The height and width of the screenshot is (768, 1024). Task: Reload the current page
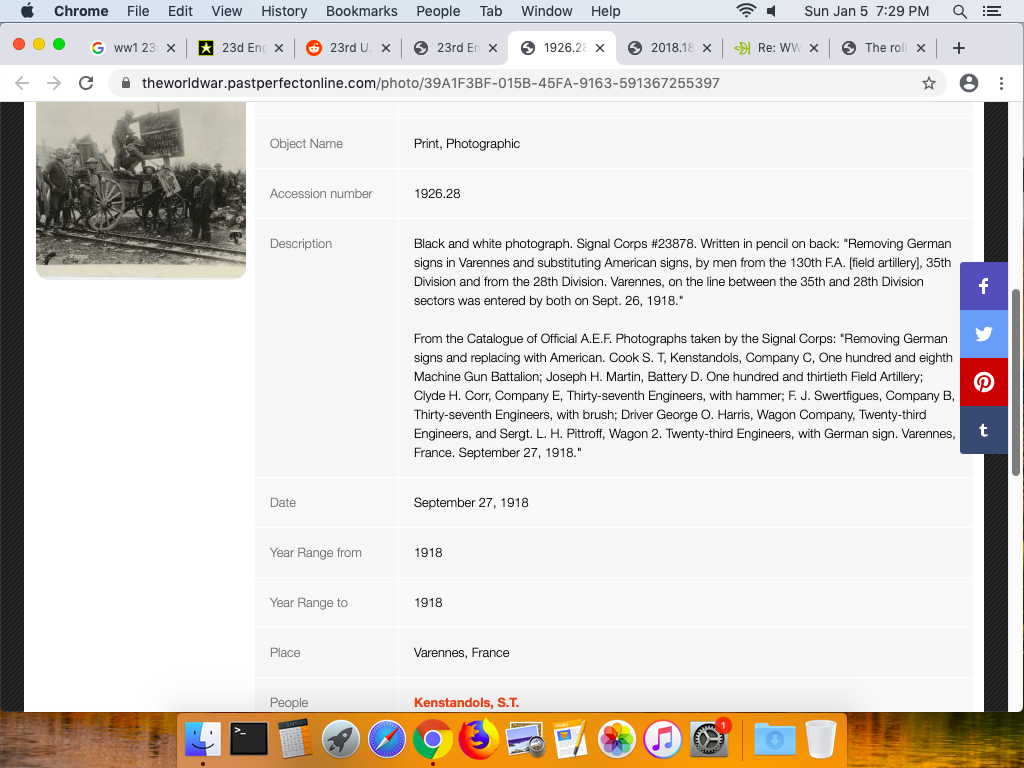tap(86, 83)
